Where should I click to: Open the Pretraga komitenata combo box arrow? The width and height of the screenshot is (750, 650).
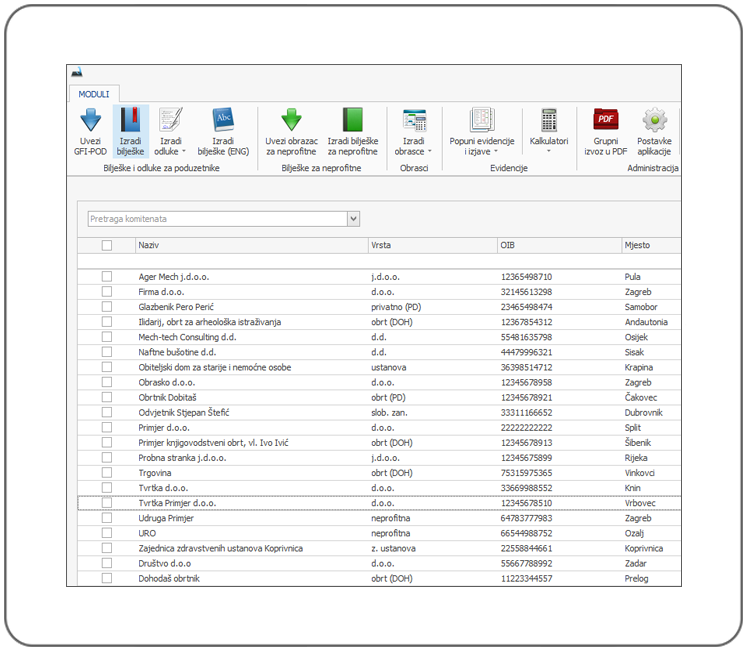[353, 218]
